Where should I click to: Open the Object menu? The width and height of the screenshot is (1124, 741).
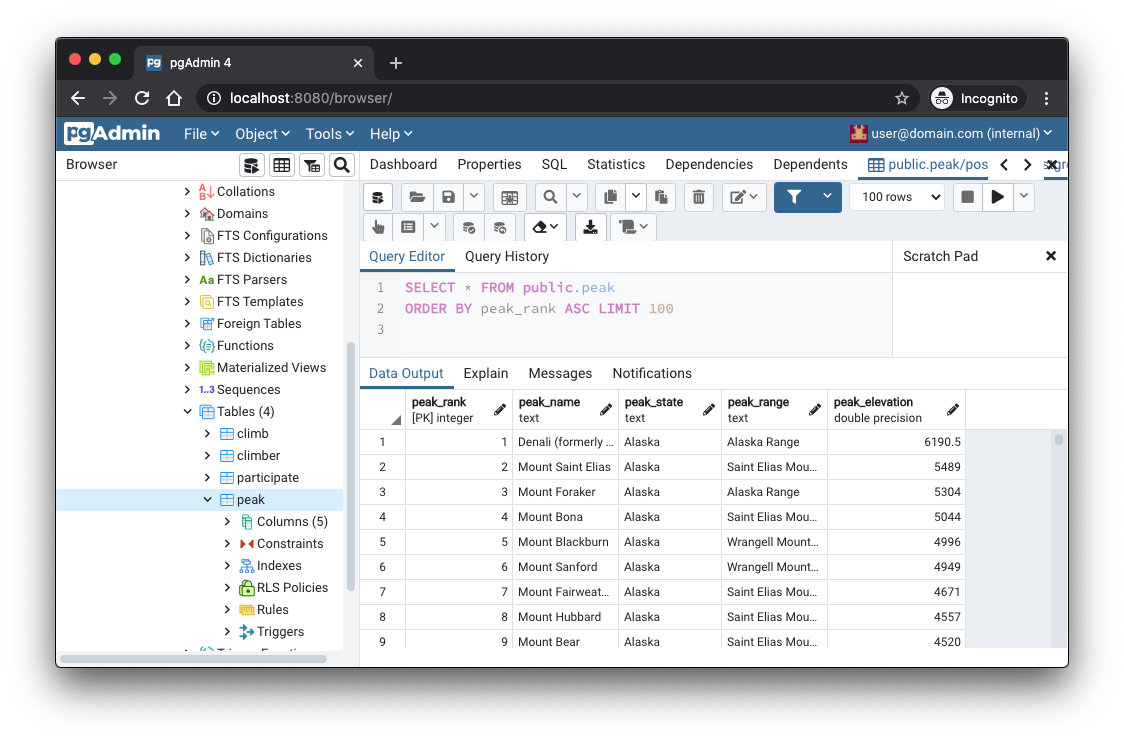(262, 134)
